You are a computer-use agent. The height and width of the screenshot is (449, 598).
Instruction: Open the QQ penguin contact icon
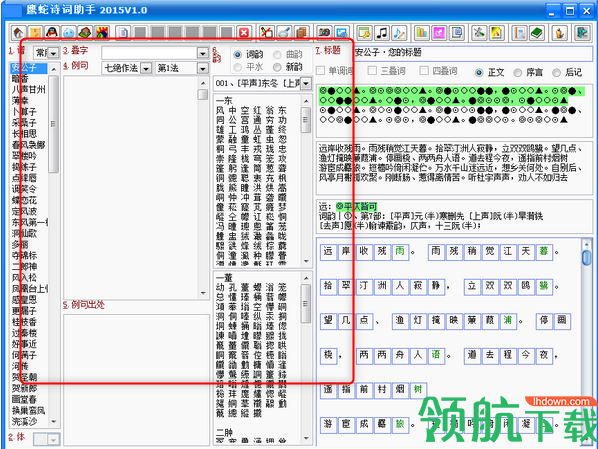pos(52,32)
